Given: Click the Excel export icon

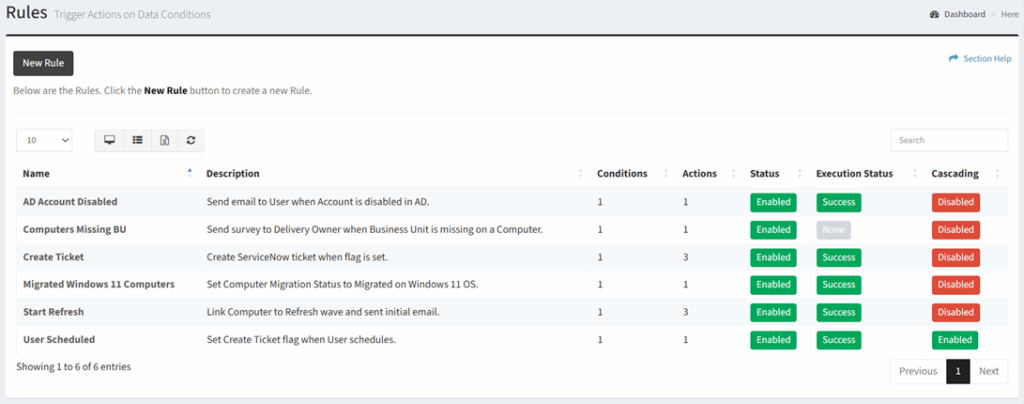Looking at the screenshot, I should [x=164, y=141].
